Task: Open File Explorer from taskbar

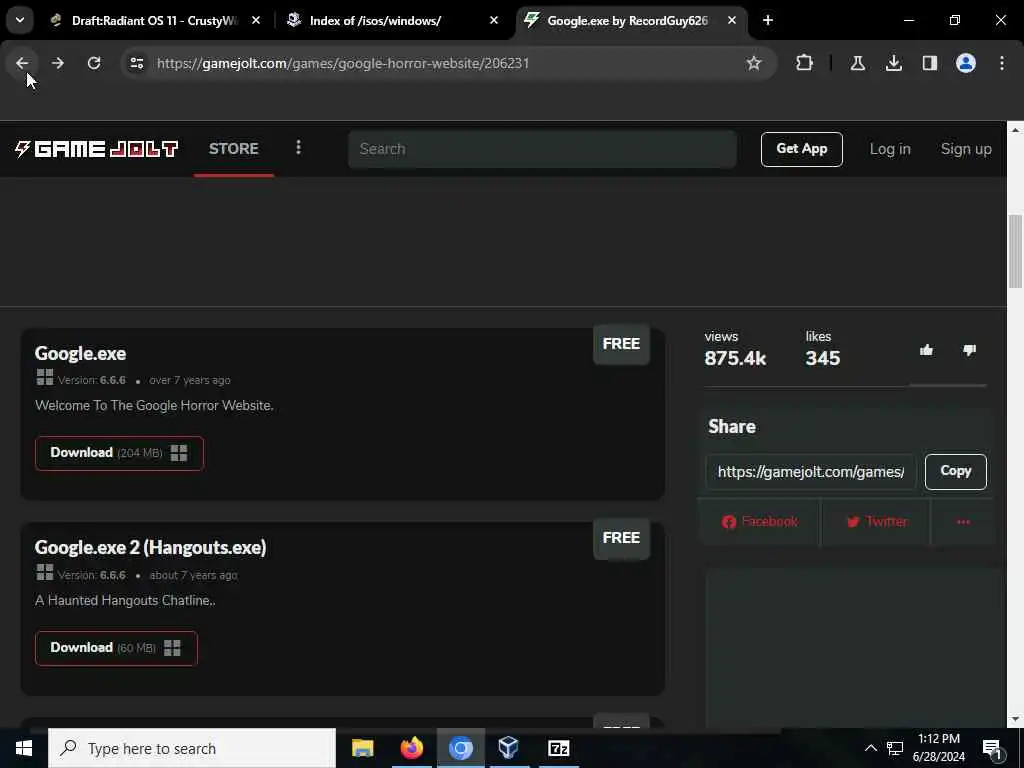Action: pos(362,748)
